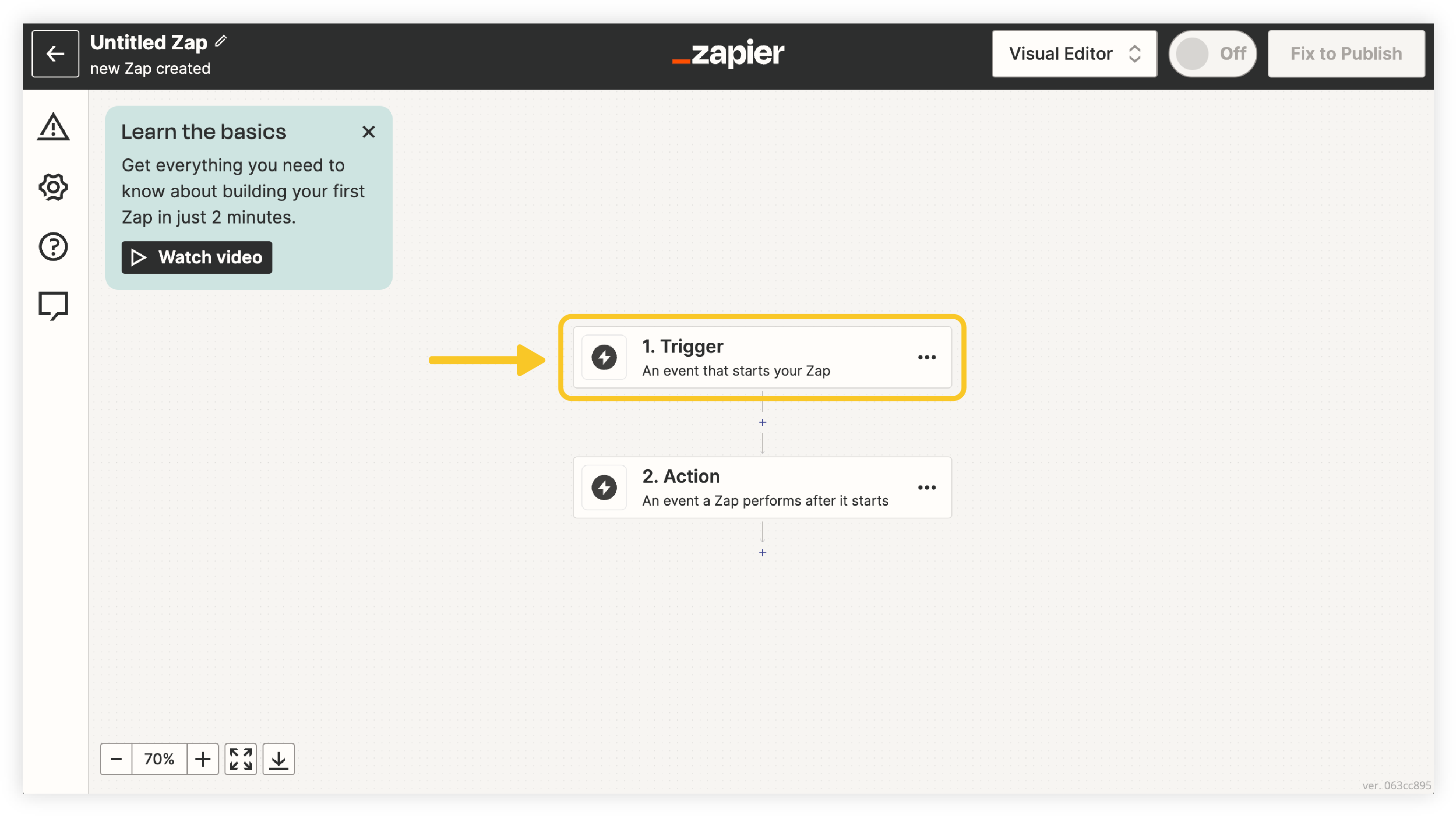Open the Visual Editor dropdown

pyautogui.click(x=1074, y=54)
